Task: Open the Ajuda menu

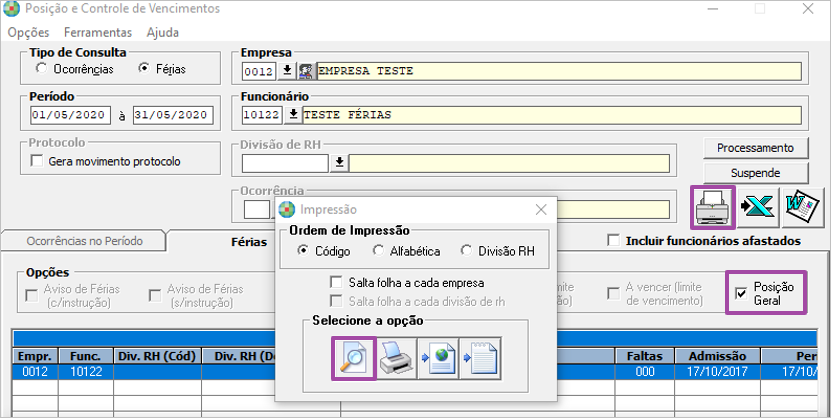Action: point(163,32)
